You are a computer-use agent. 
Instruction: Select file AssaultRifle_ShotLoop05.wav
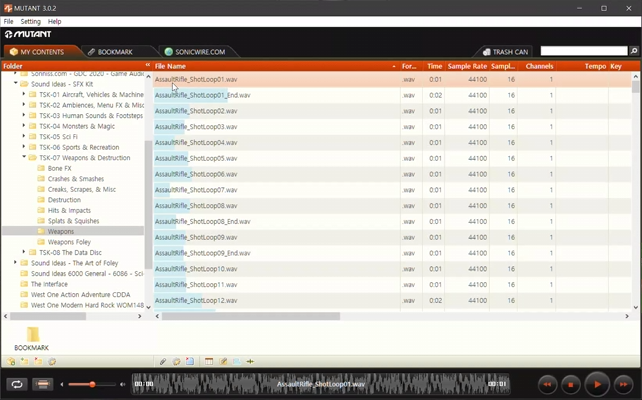click(392, 158)
